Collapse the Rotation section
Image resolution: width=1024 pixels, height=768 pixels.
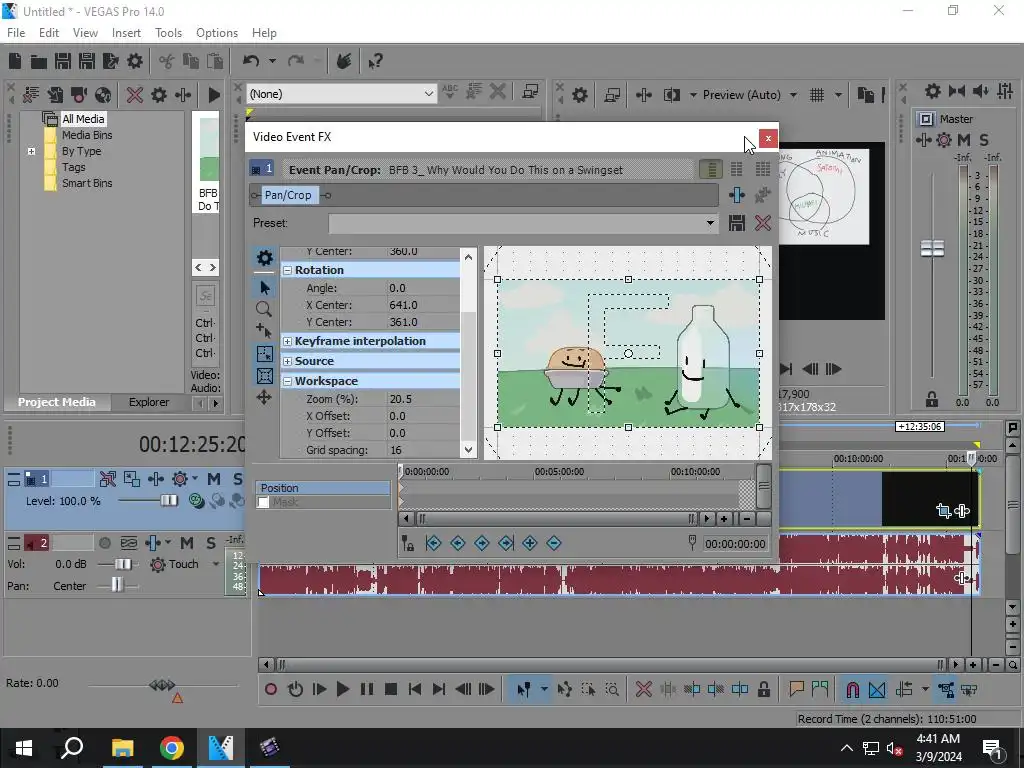287,270
